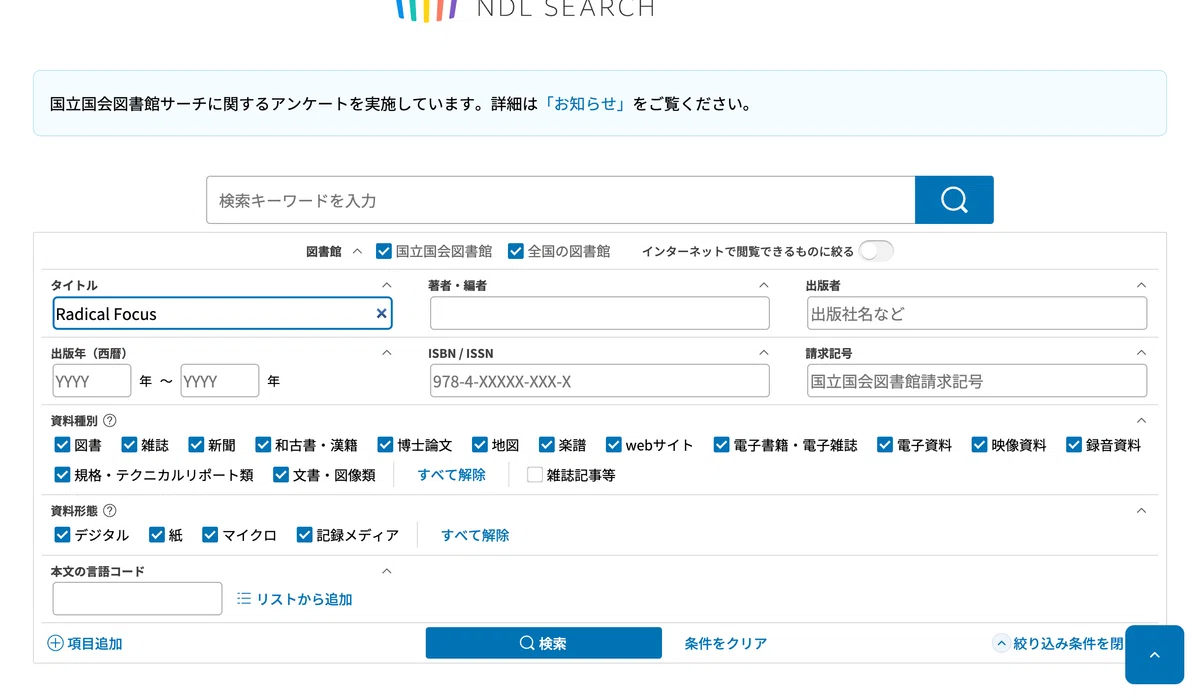Viewport: 1200px width, 700px height.
Task: Clear the Radical Focus title with X
Action: 381,314
